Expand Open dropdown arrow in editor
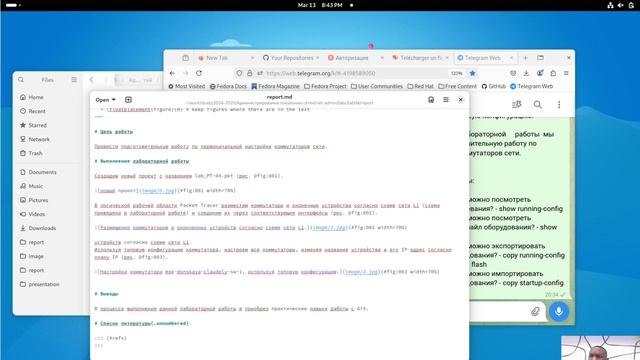 coord(113,100)
